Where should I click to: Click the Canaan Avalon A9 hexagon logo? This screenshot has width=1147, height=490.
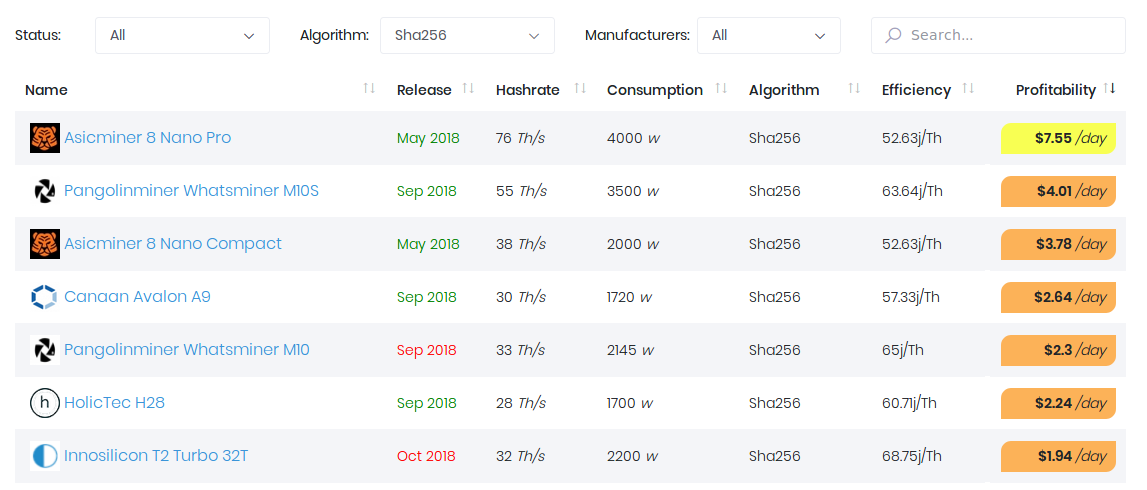click(45, 297)
